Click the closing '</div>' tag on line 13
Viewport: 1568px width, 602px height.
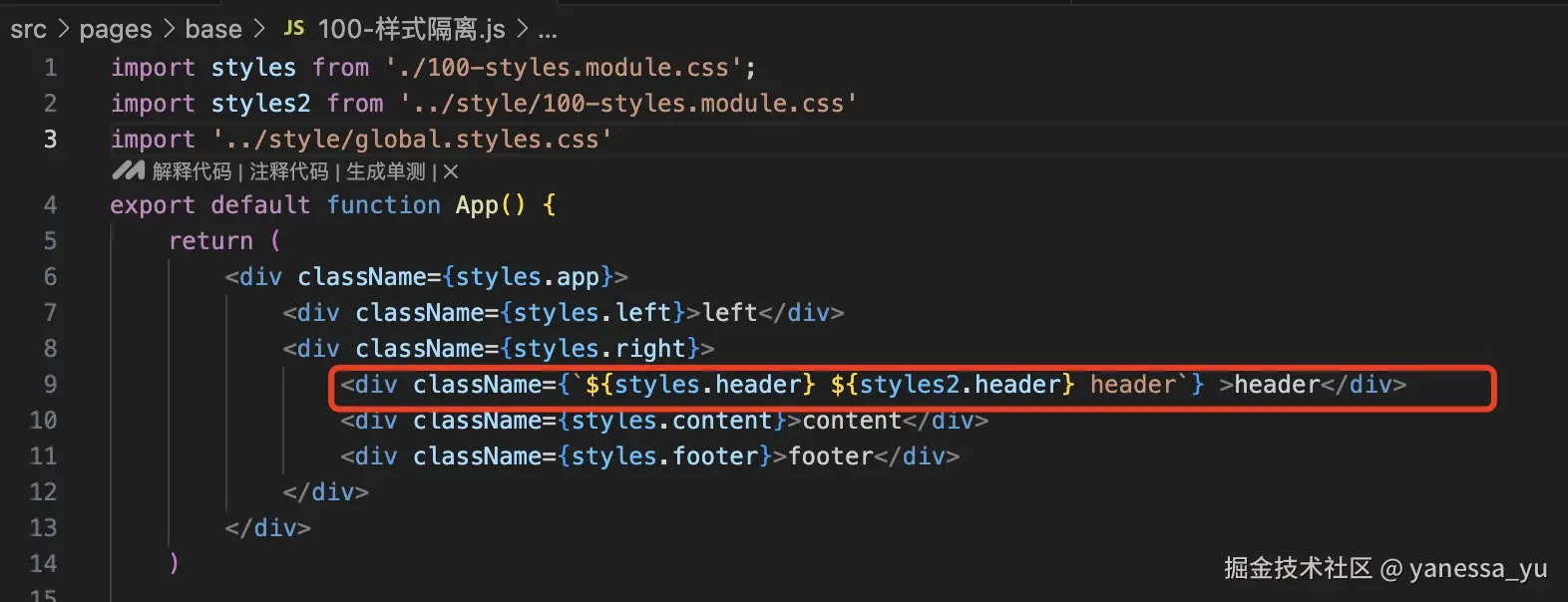coord(268,528)
